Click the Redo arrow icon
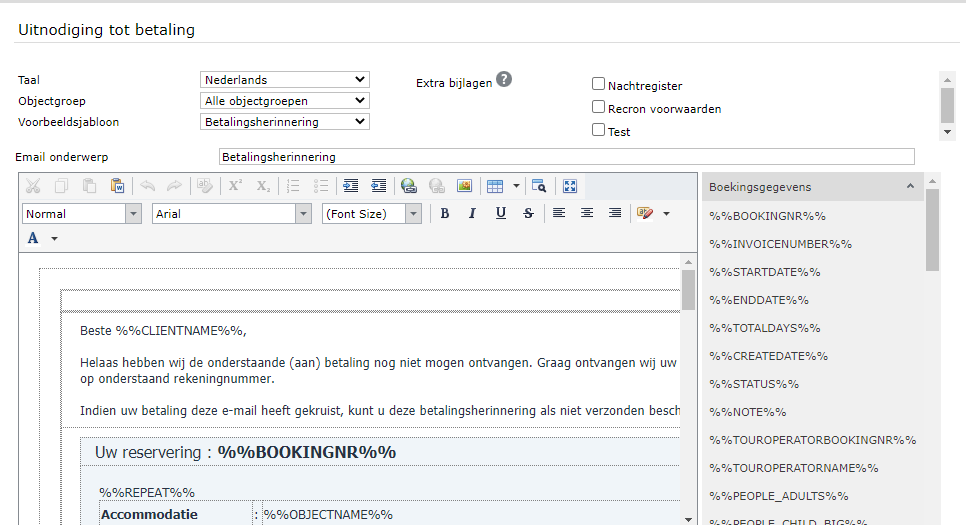The width and height of the screenshot is (966, 525). coord(175,186)
